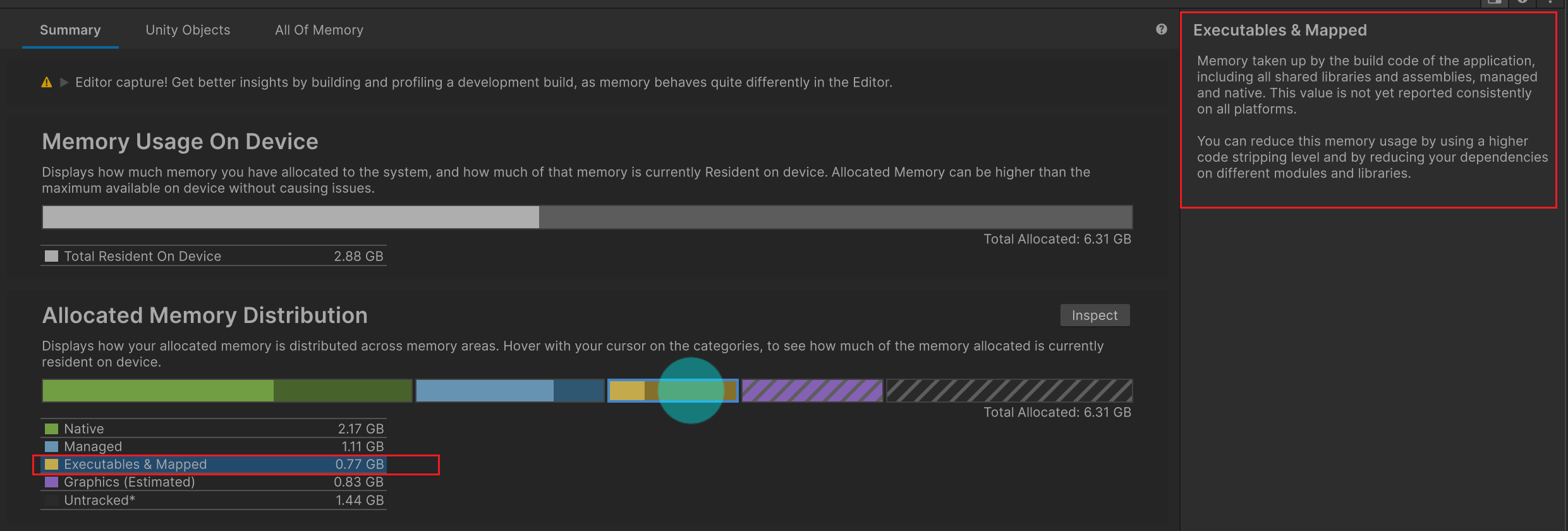
Task: Click the light gray resident portion of usage bar
Action: (x=290, y=217)
